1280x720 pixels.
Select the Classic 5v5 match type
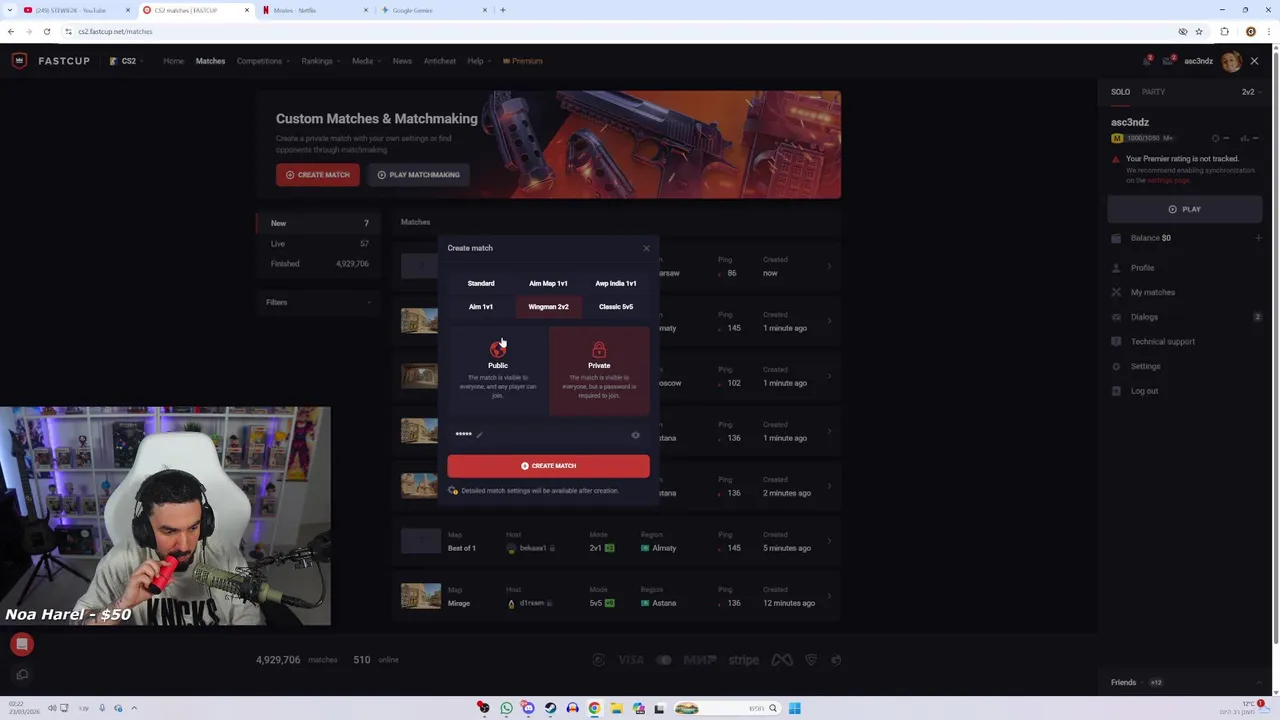tap(616, 307)
